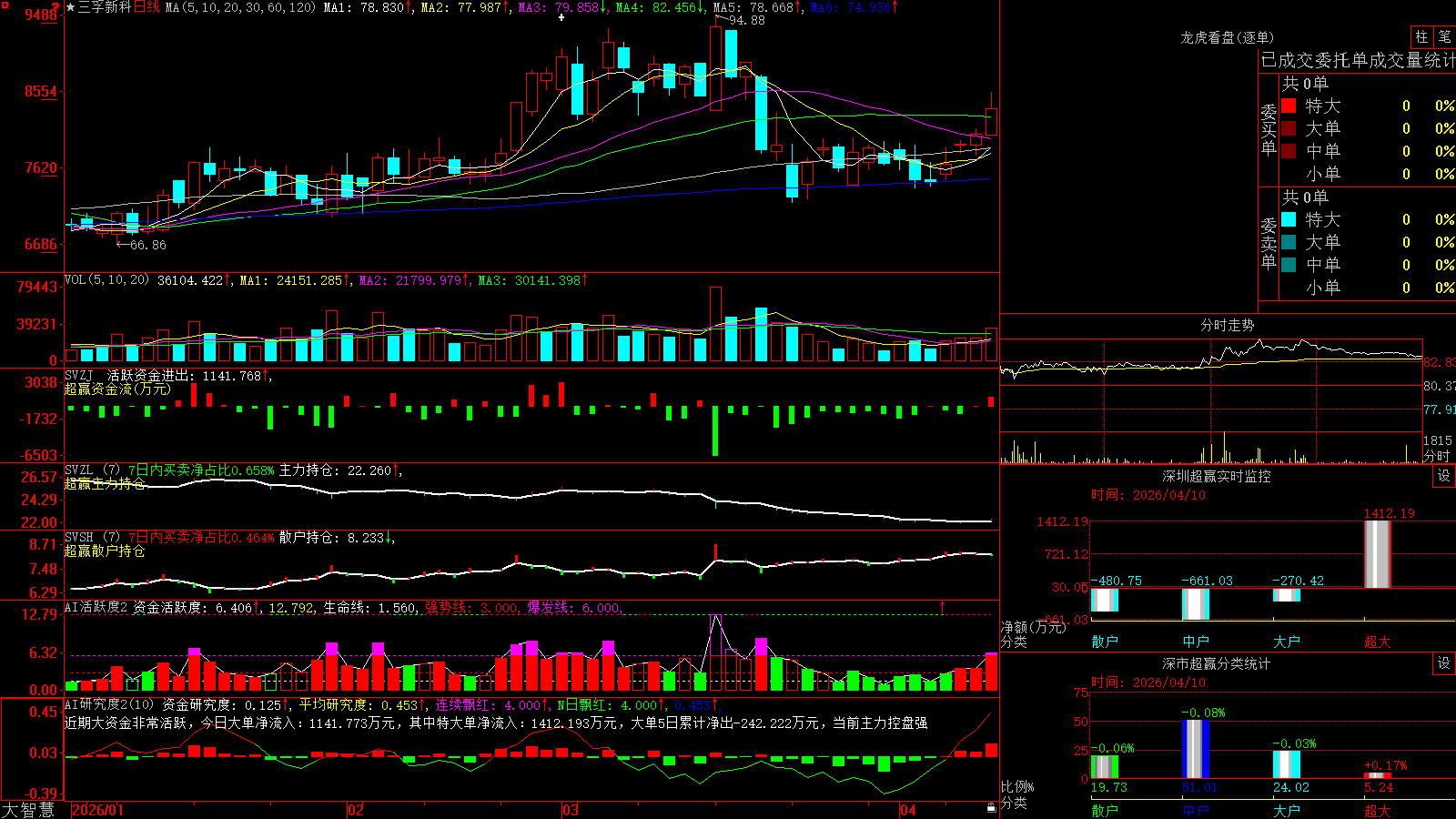Image resolution: width=1456 pixels, height=819 pixels.
Task: Jump to 2026/01 on the timeline
Action: pyautogui.click(x=97, y=810)
